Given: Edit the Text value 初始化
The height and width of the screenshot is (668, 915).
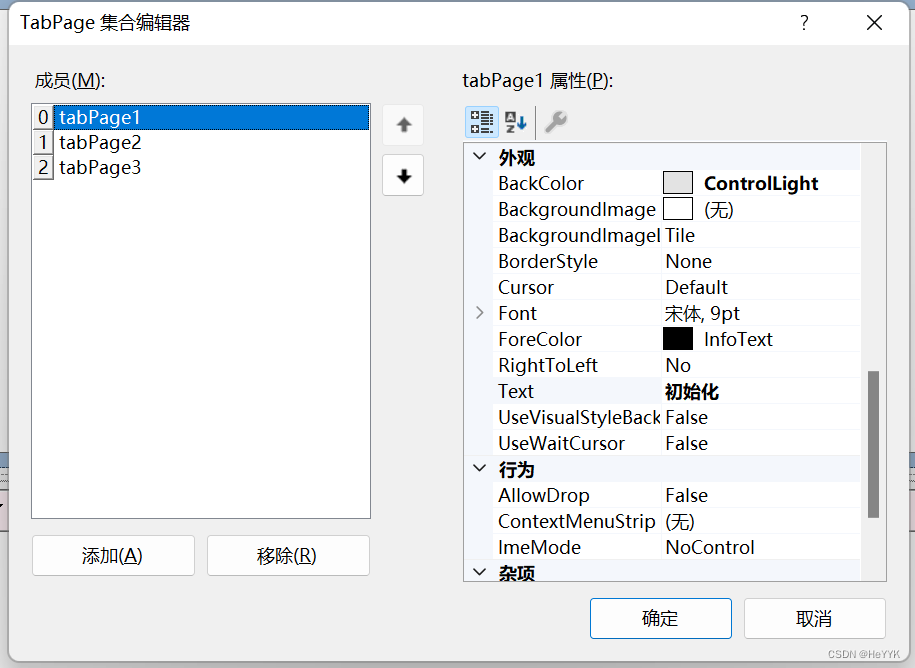Looking at the screenshot, I should coord(692,391).
